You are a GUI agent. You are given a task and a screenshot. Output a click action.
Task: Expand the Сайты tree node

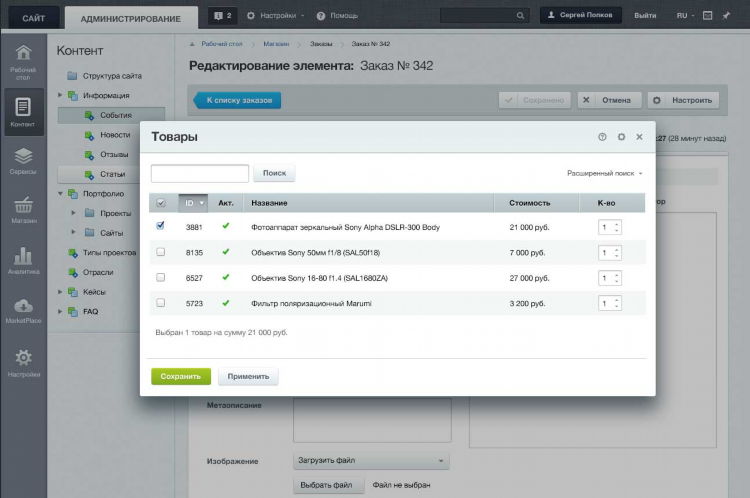click(x=73, y=232)
